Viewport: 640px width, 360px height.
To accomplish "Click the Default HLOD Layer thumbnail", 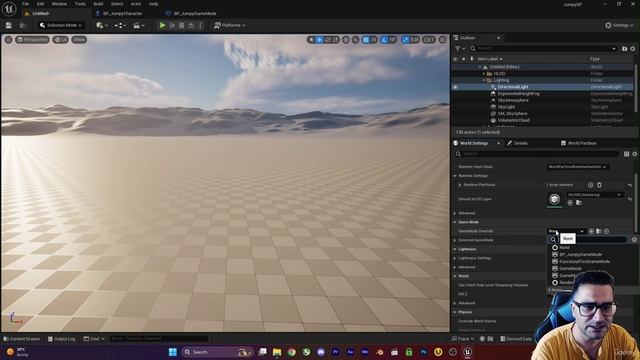I will [x=554, y=199].
